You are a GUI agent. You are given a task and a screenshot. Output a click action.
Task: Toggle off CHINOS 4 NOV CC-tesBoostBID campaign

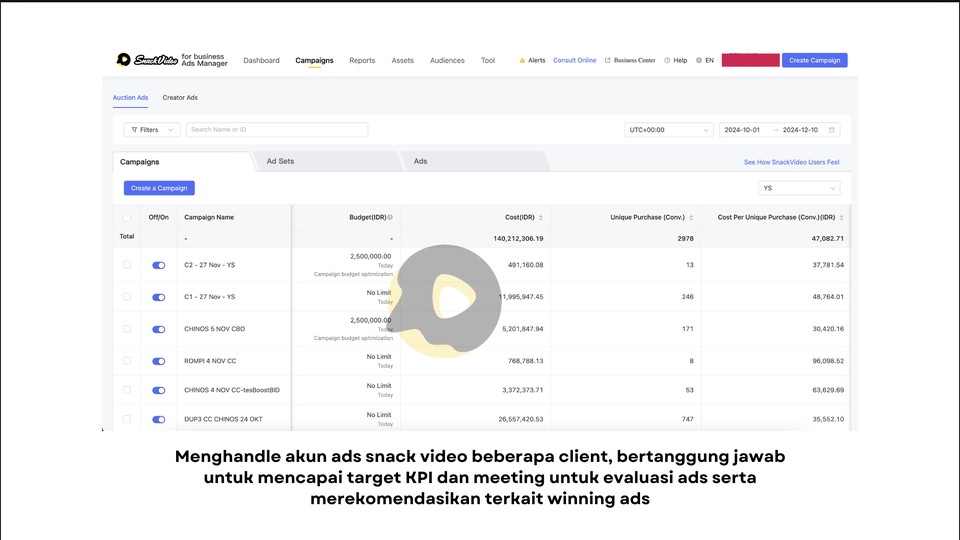[x=159, y=390]
